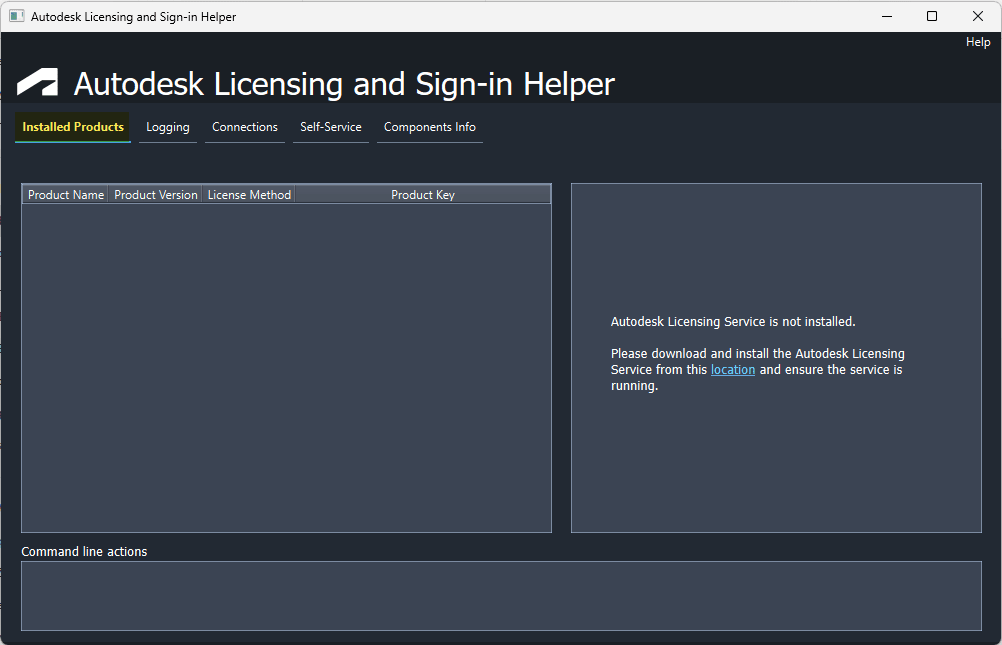Click 'Autodesk Licensing Service is not installed.' text
Viewport: 1002px width, 645px height.
point(733,322)
